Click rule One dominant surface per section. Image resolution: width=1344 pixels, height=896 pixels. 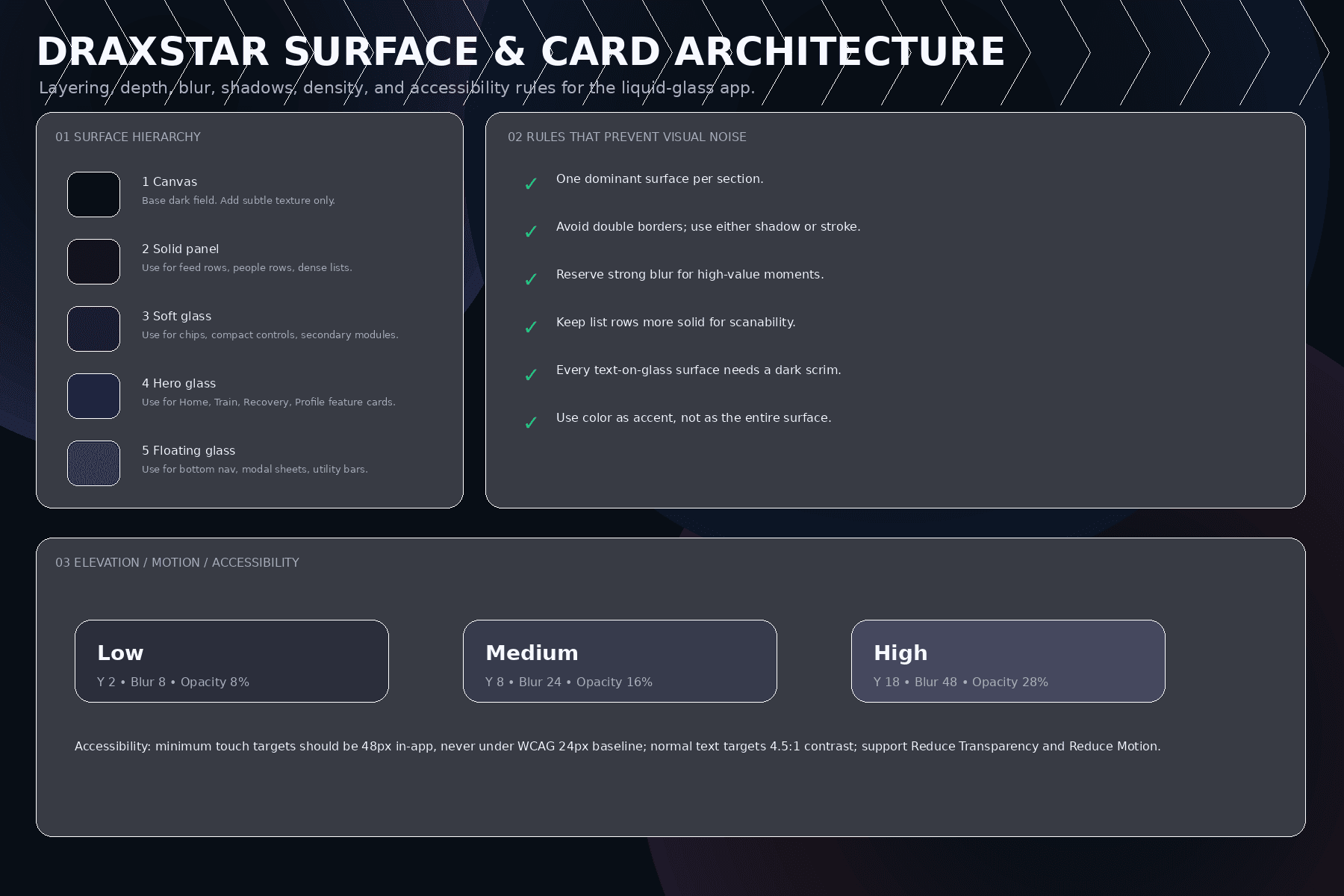659,179
